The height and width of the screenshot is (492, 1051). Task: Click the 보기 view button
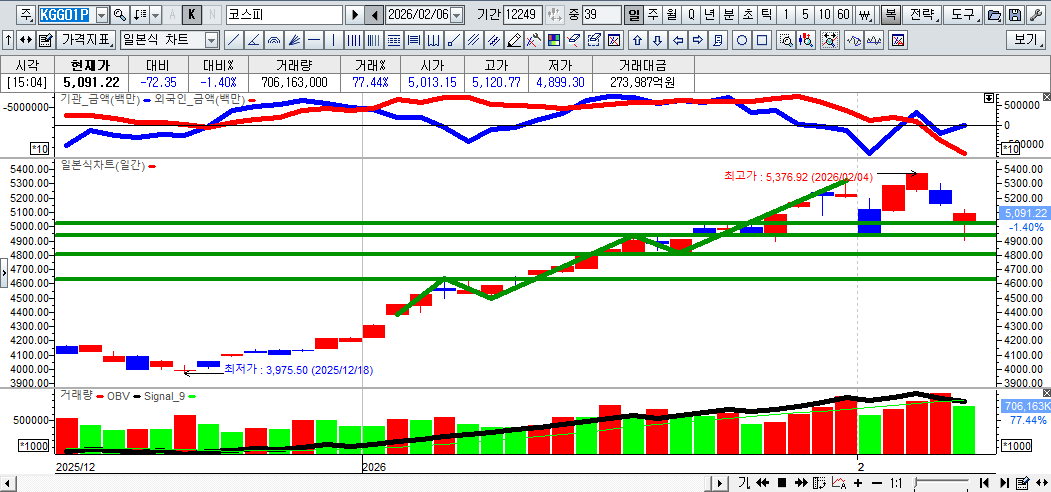tap(1026, 40)
